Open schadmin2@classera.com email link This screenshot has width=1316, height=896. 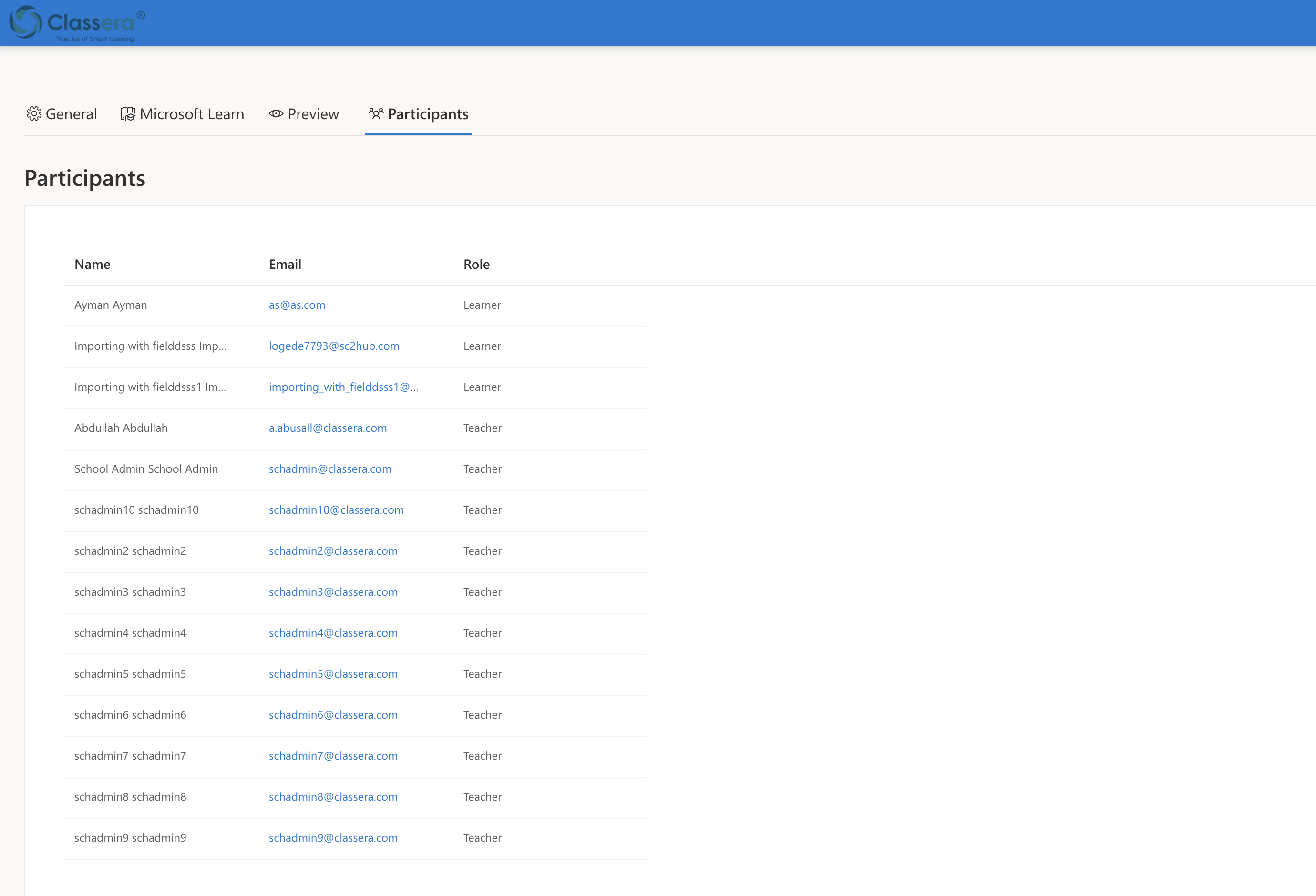[x=333, y=551]
